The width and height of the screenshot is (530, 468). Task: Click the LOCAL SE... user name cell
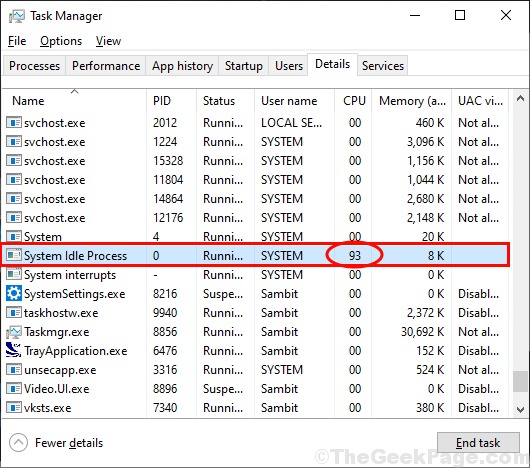(x=291, y=123)
